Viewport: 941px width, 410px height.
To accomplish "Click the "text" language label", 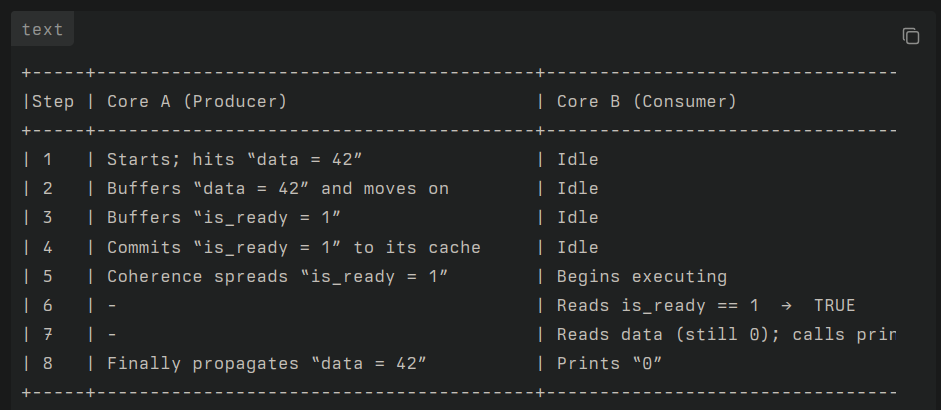I will click(42, 29).
